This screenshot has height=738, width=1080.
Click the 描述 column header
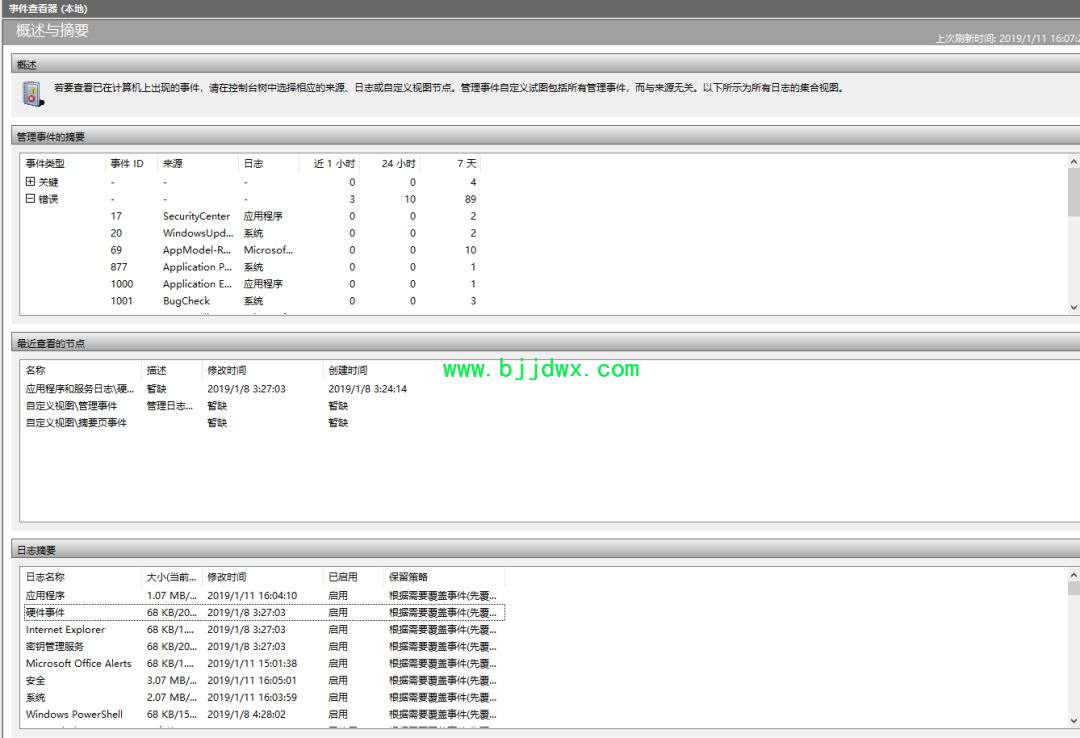point(172,370)
